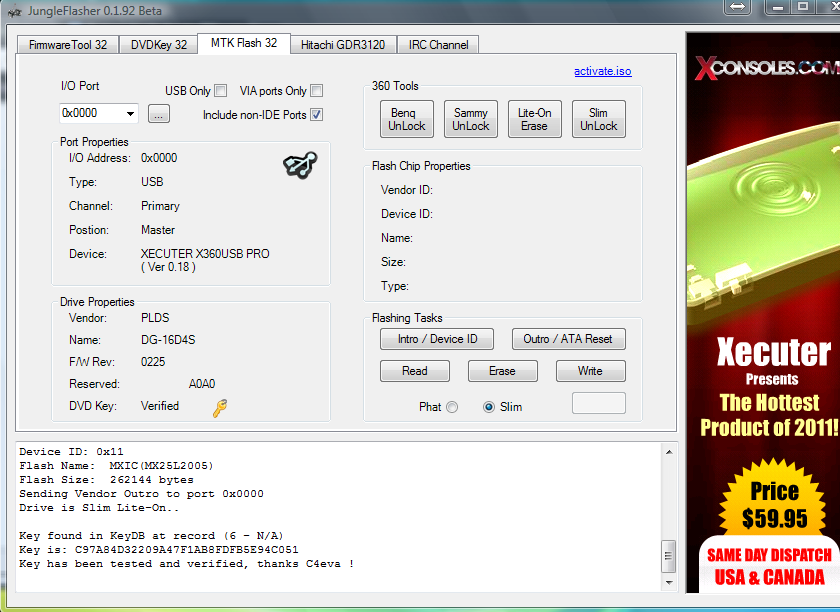Image resolution: width=840 pixels, height=612 pixels.
Task: Click the log scrollbar down arrow
Action: (x=669, y=583)
